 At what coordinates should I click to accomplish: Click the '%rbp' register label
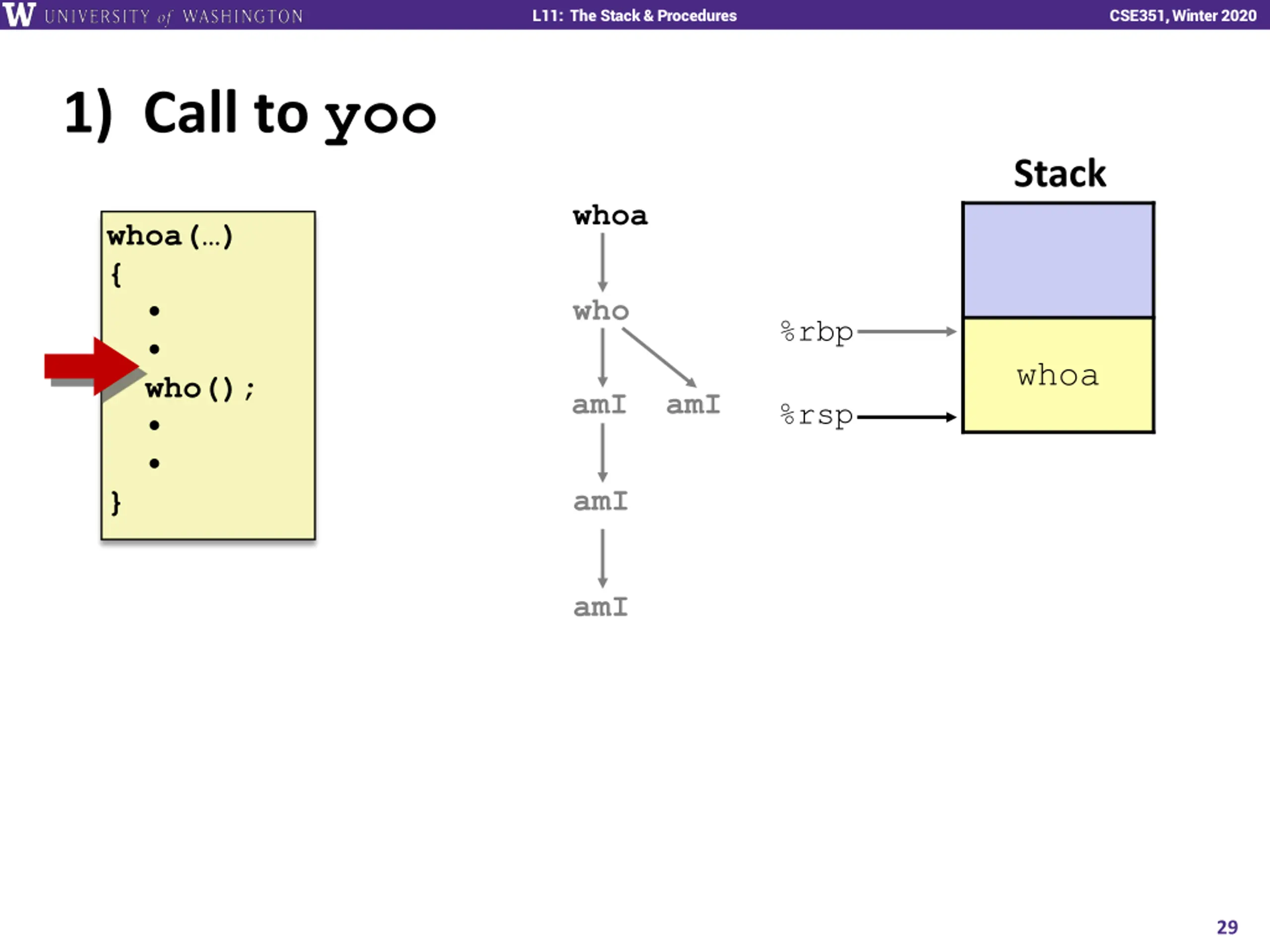817,332
